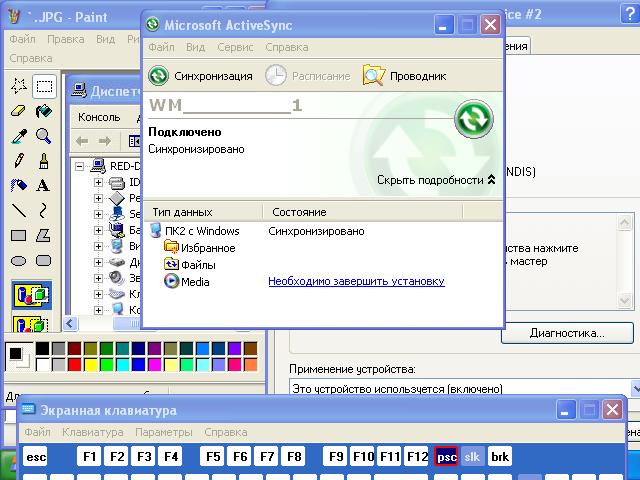Select the Pick Color eyedropper tool
This screenshot has width=640, height=480.
click(x=19, y=136)
